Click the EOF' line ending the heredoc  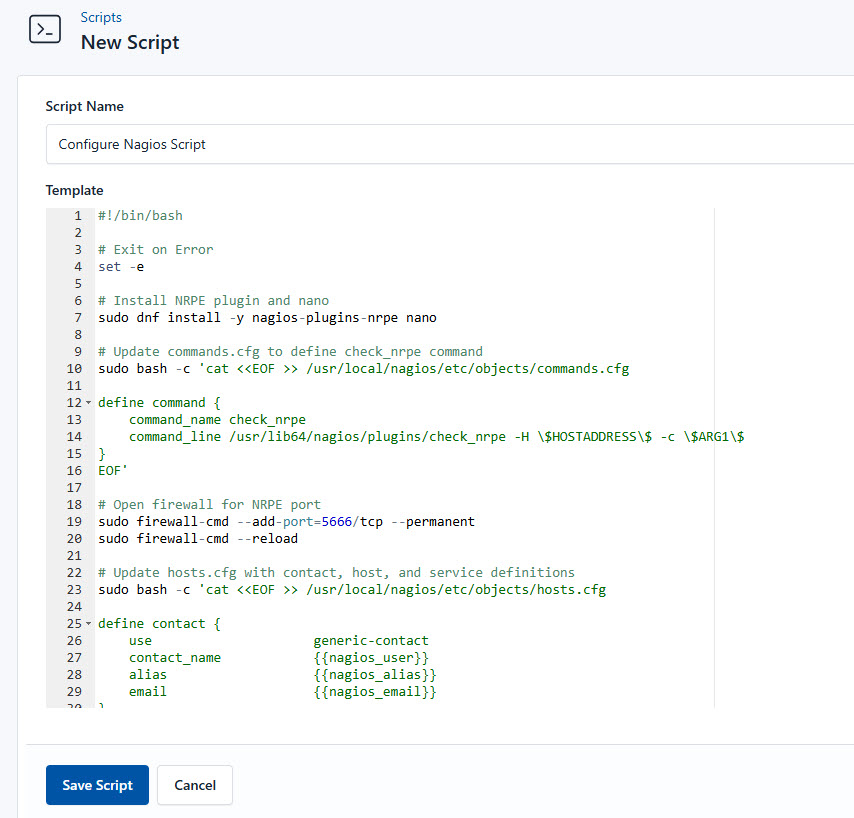tap(113, 470)
